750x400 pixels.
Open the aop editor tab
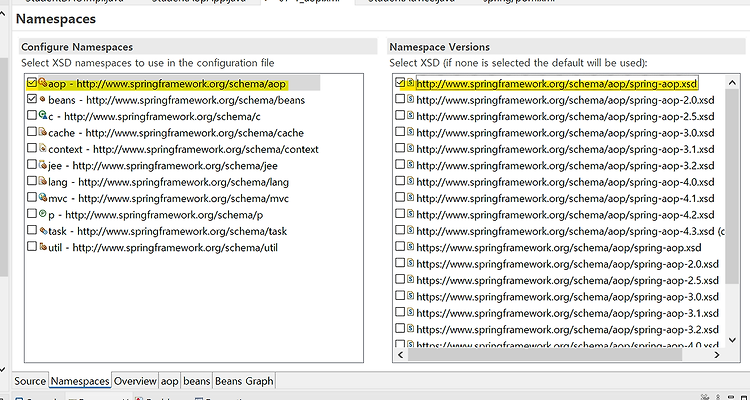[169, 381]
